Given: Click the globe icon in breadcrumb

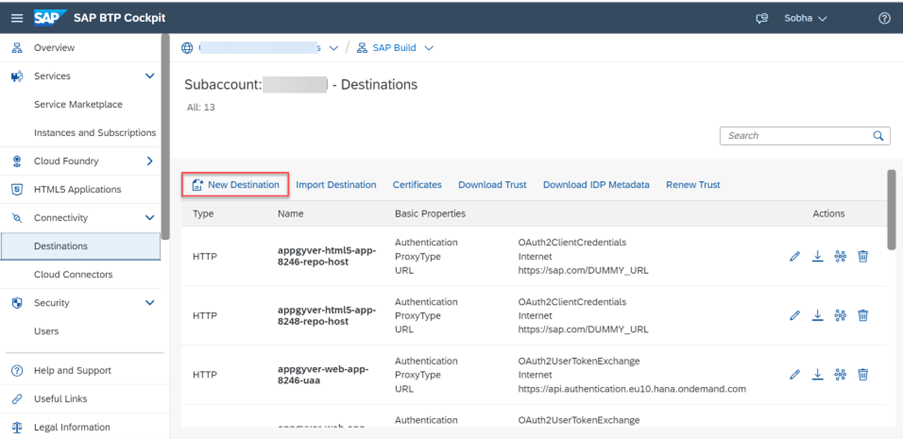Looking at the screenshot, I should [187, 48].
